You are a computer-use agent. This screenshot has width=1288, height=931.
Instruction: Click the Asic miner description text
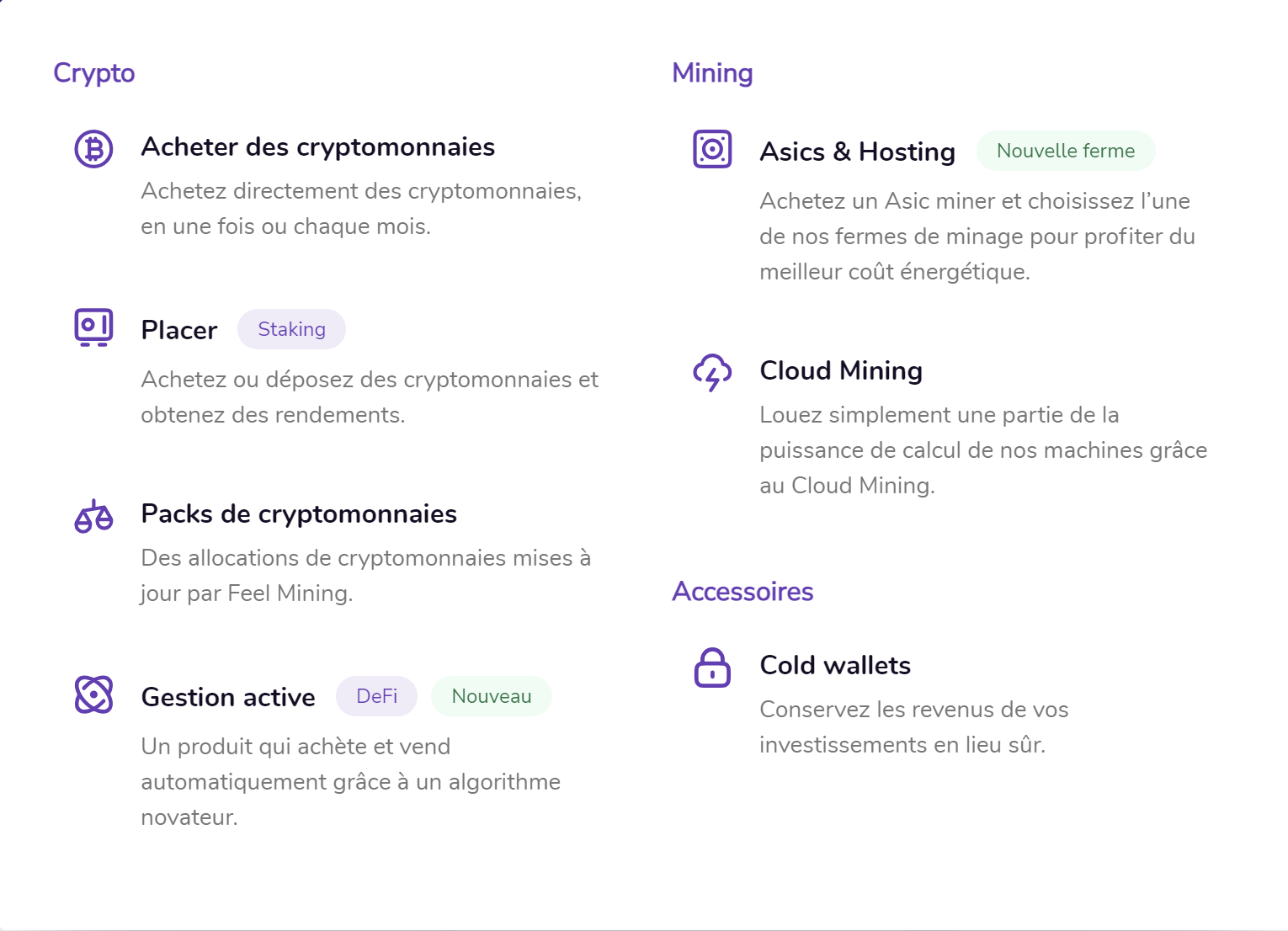(977, 237)
